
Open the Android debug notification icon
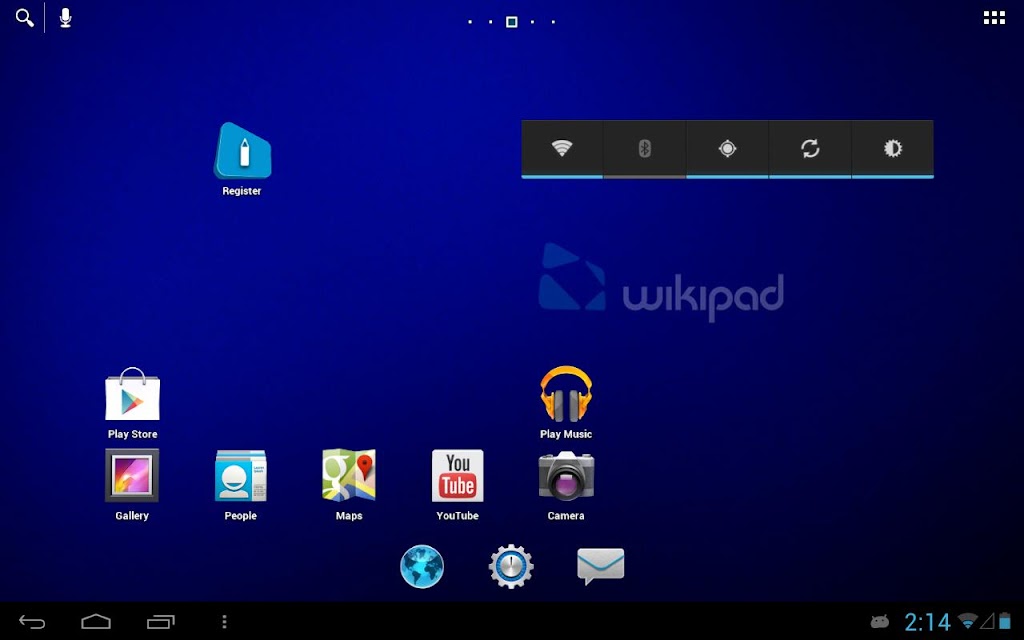(x=880, y=622)
